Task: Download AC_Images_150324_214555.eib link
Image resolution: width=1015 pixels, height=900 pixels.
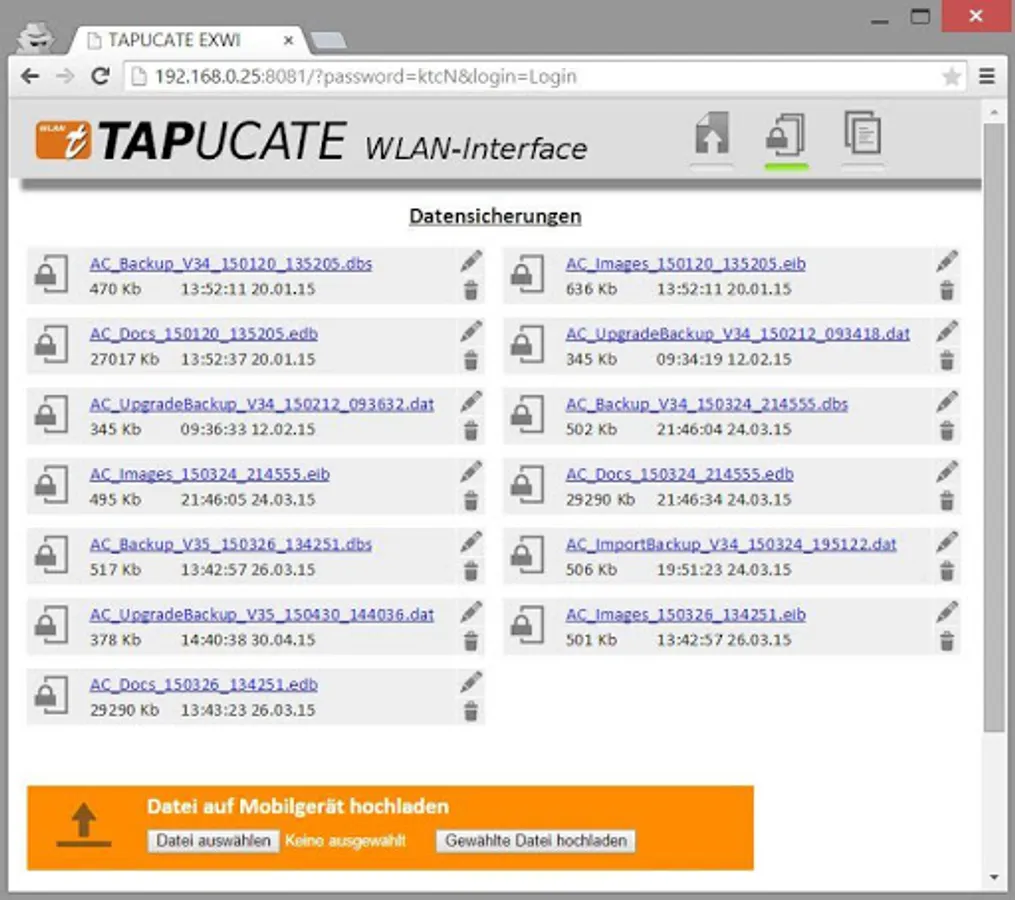Action: click(210, 474)
